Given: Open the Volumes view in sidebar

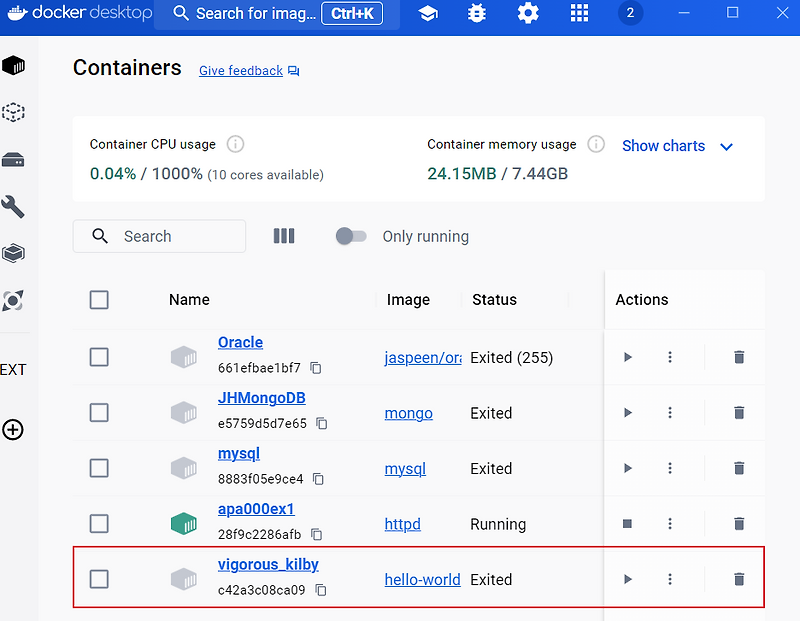Looking at the screenshot, I should (x=14, y=160).
